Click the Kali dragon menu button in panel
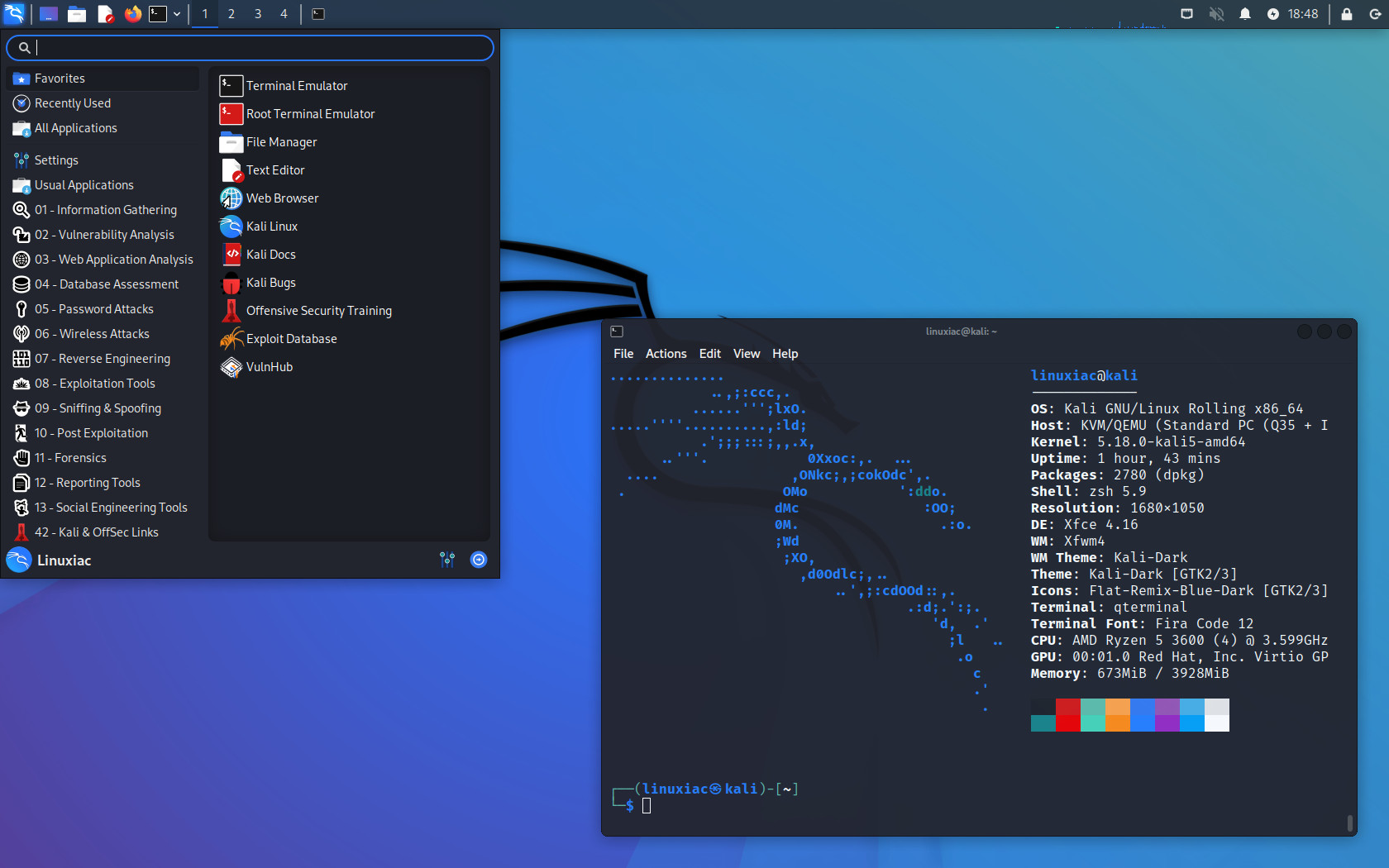 click(14, 13)
